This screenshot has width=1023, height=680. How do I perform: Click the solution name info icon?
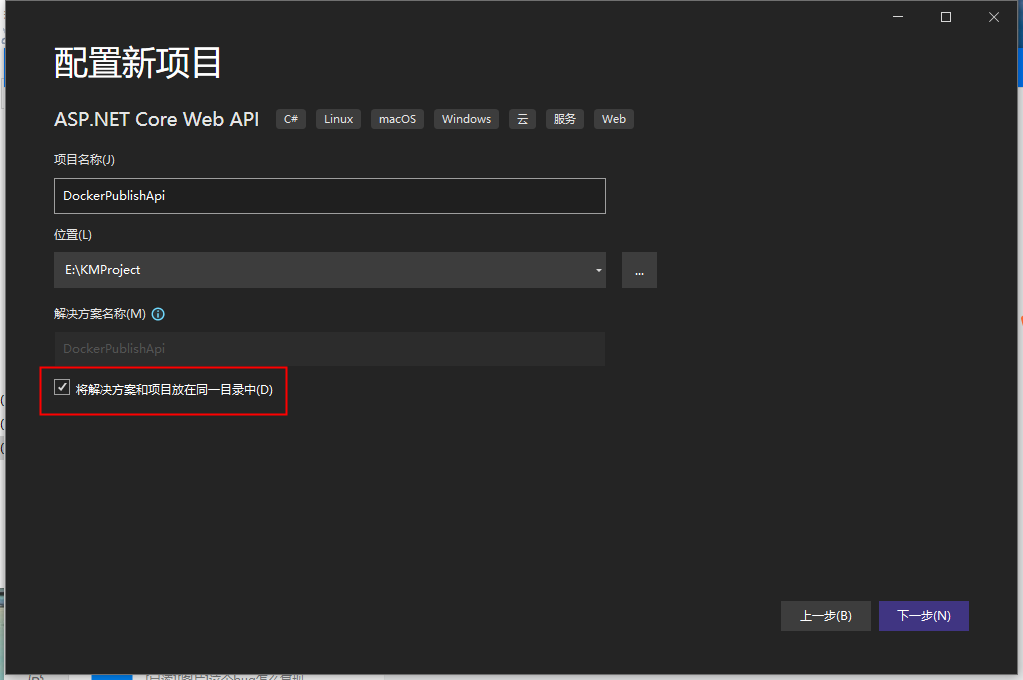coord(158,314)
